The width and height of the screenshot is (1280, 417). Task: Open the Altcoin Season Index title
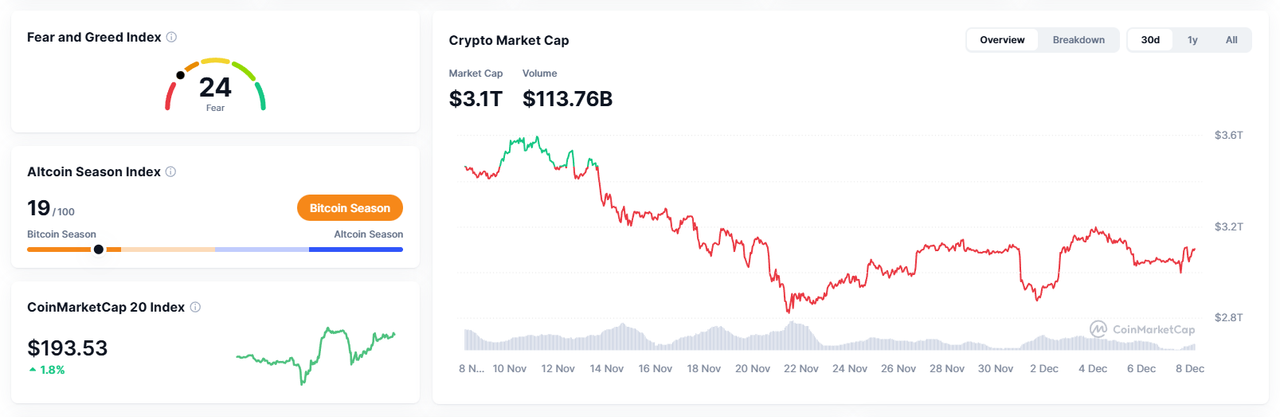pos(94,172)
